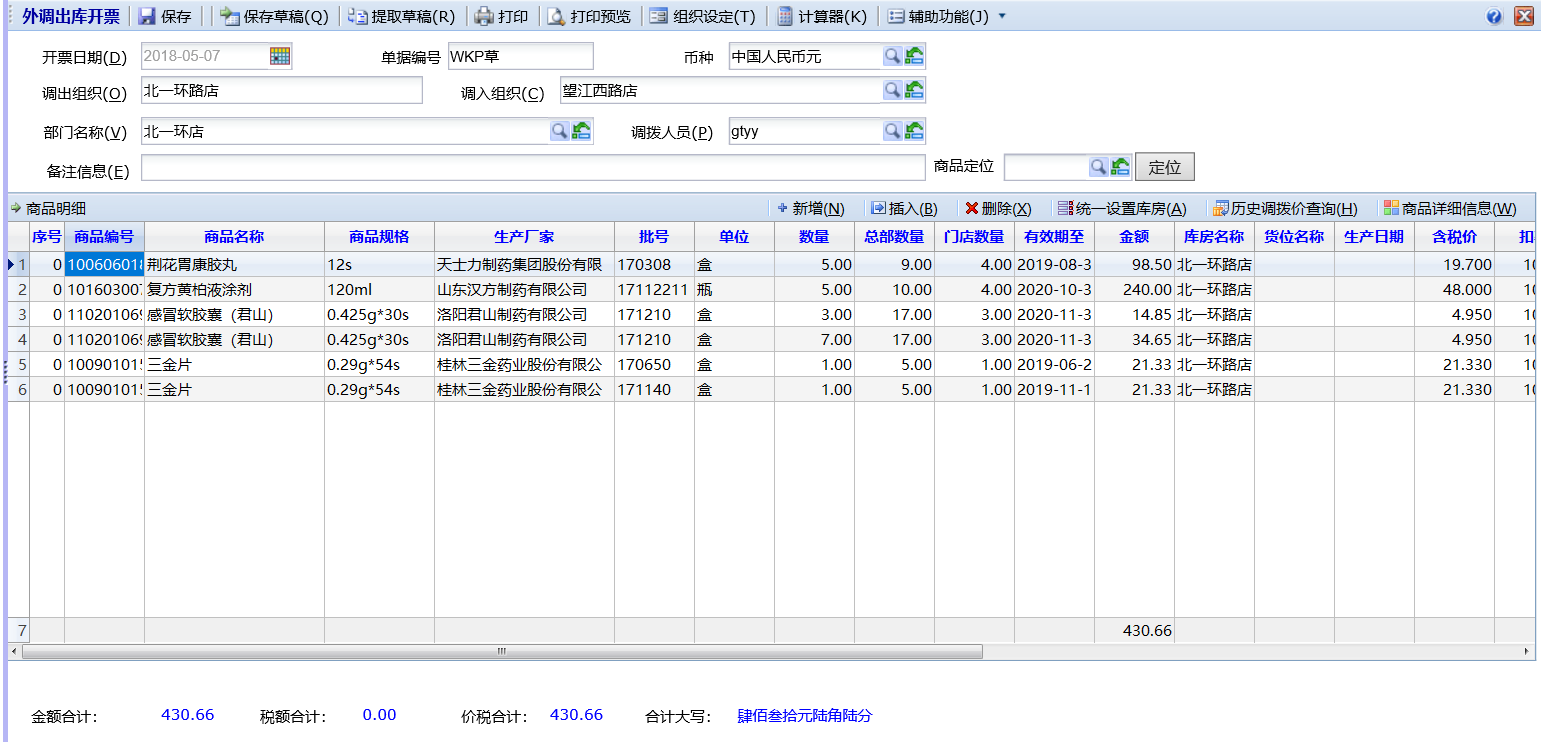Click the 调出组织 input field
Viewport: 1559px width, 742px height.
point(282,90)
